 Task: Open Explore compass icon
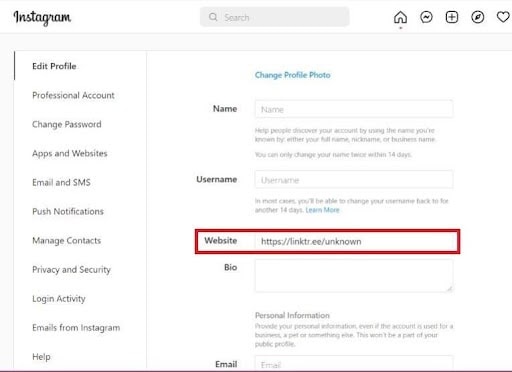(477, 17)
